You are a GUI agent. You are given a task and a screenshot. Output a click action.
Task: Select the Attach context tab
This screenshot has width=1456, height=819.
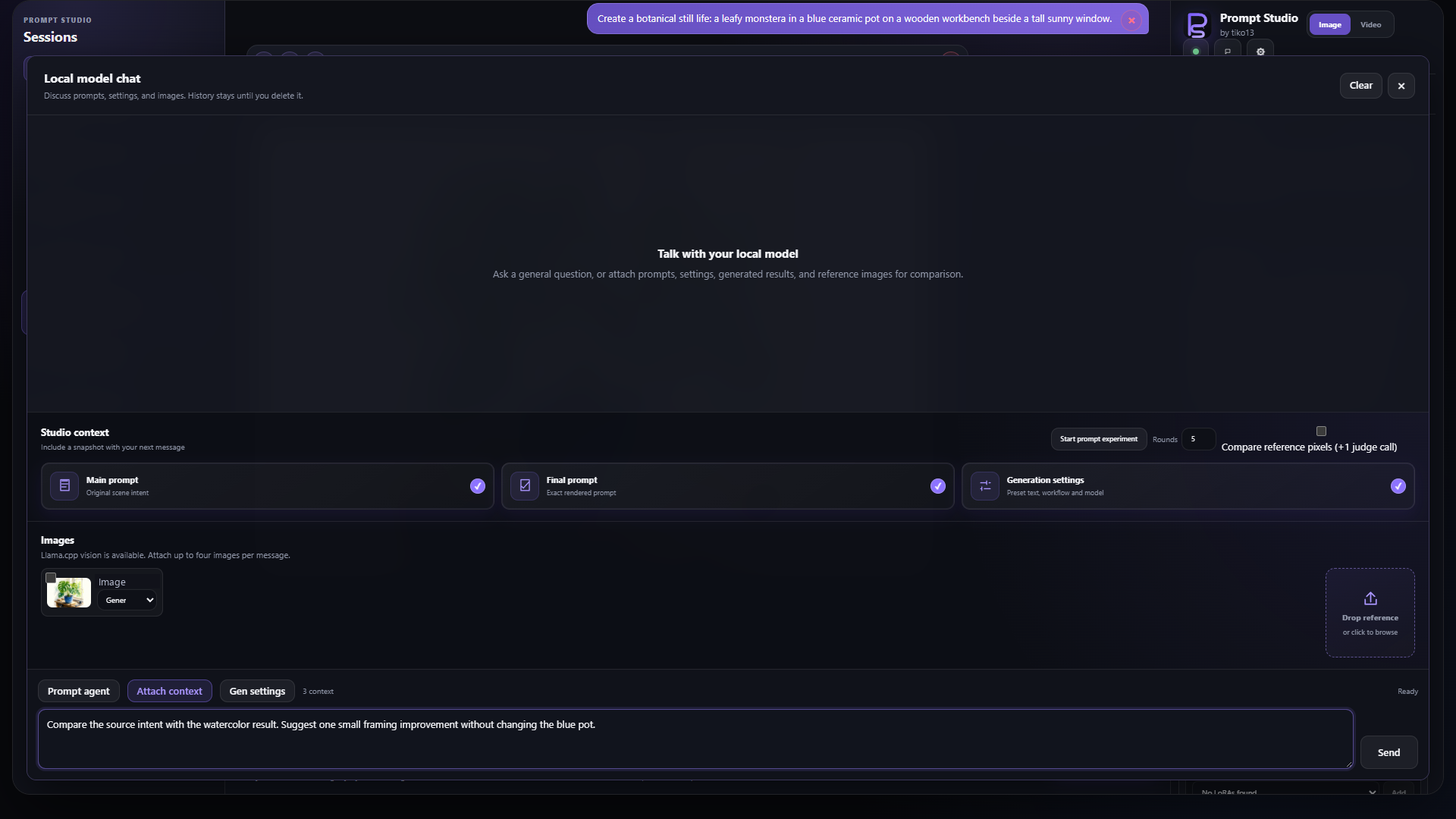pos(169,691)
